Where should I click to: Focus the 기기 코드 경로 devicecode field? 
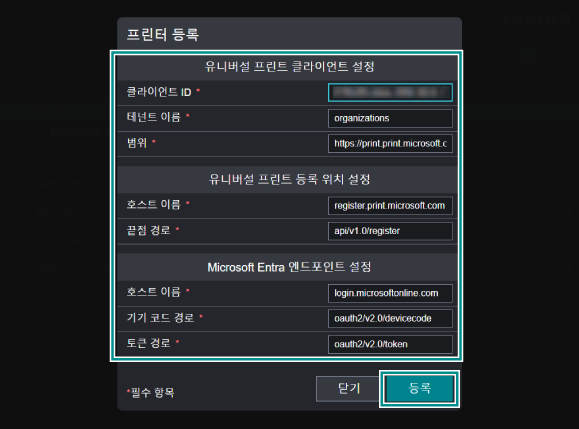[390, 319]
